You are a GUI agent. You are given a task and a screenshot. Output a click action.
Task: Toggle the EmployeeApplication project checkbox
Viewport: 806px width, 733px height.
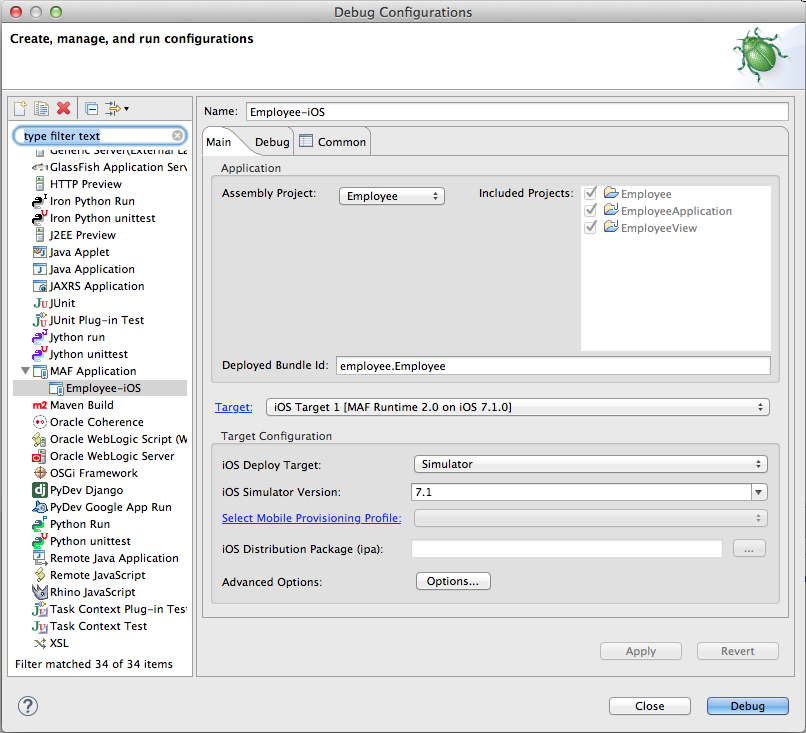click(591, 210)
